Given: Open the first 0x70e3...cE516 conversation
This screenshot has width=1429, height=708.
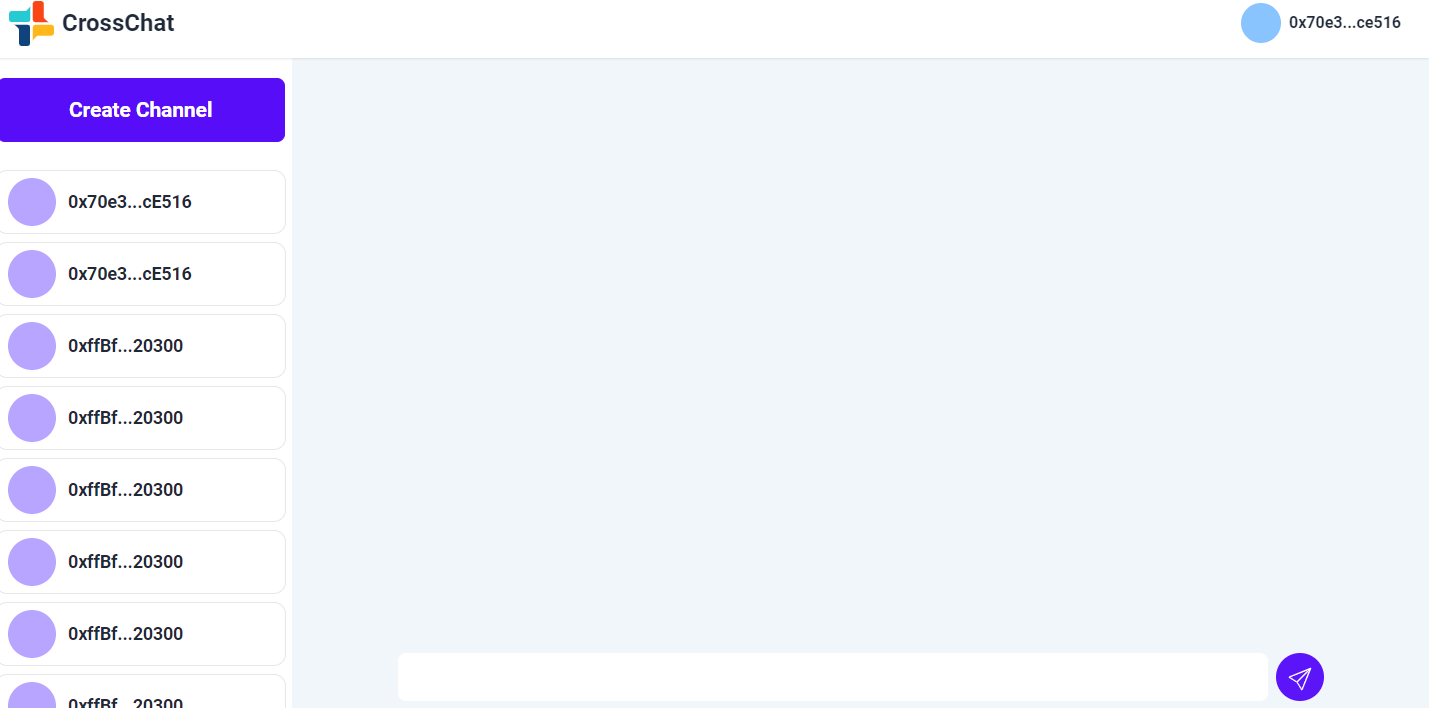Looking at the screenshot, I should (142, 202).
